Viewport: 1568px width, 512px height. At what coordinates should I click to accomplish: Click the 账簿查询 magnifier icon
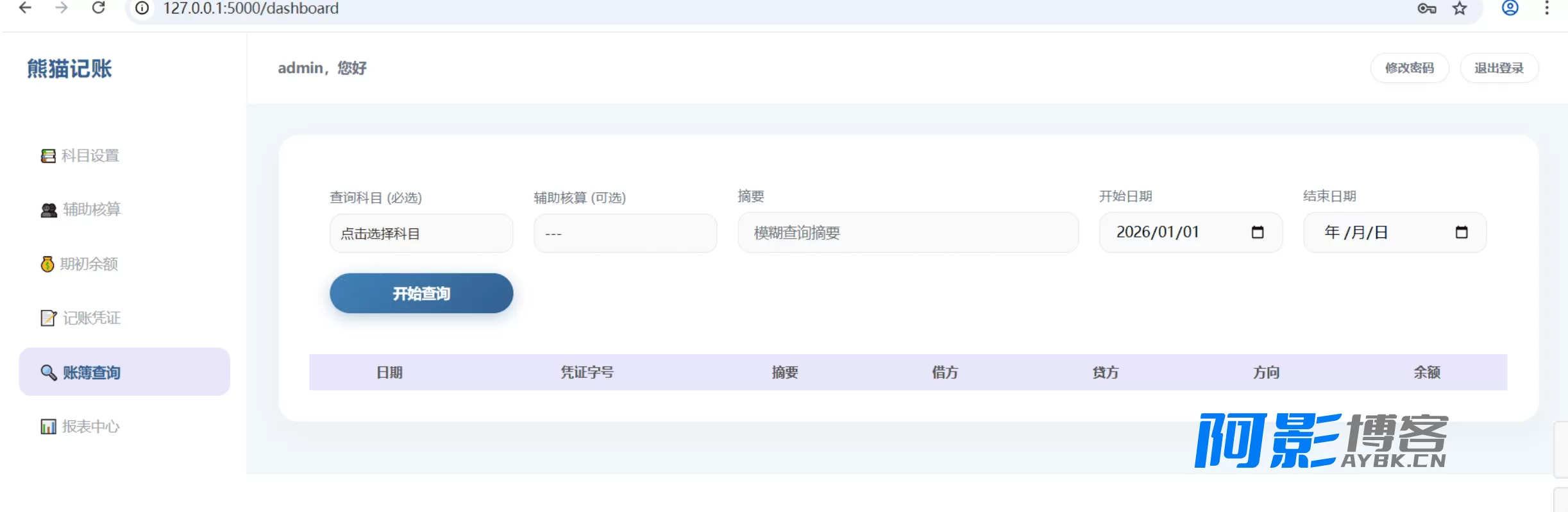click(x=49, y=372)
